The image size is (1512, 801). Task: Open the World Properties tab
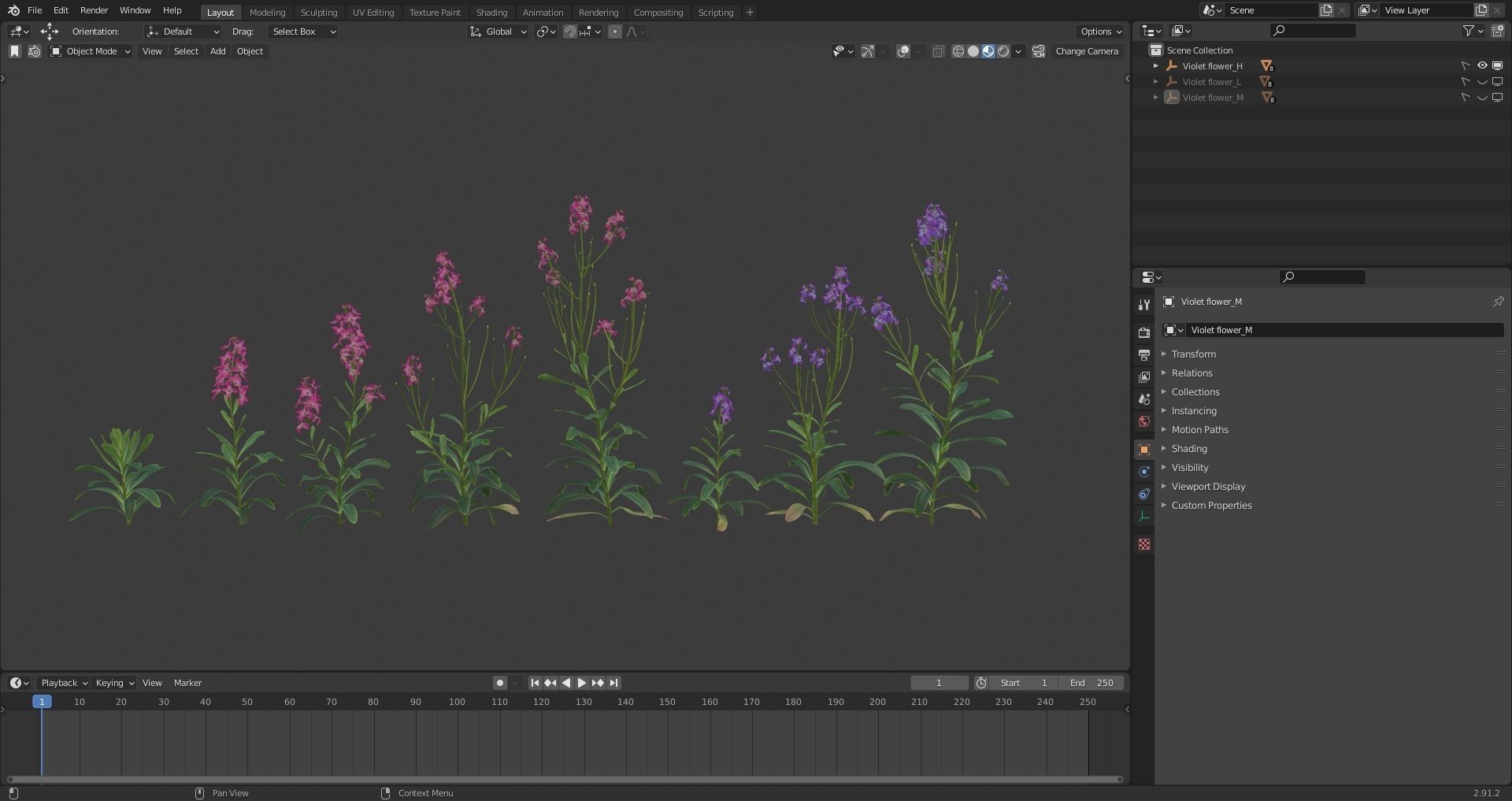click(1143, 421)
